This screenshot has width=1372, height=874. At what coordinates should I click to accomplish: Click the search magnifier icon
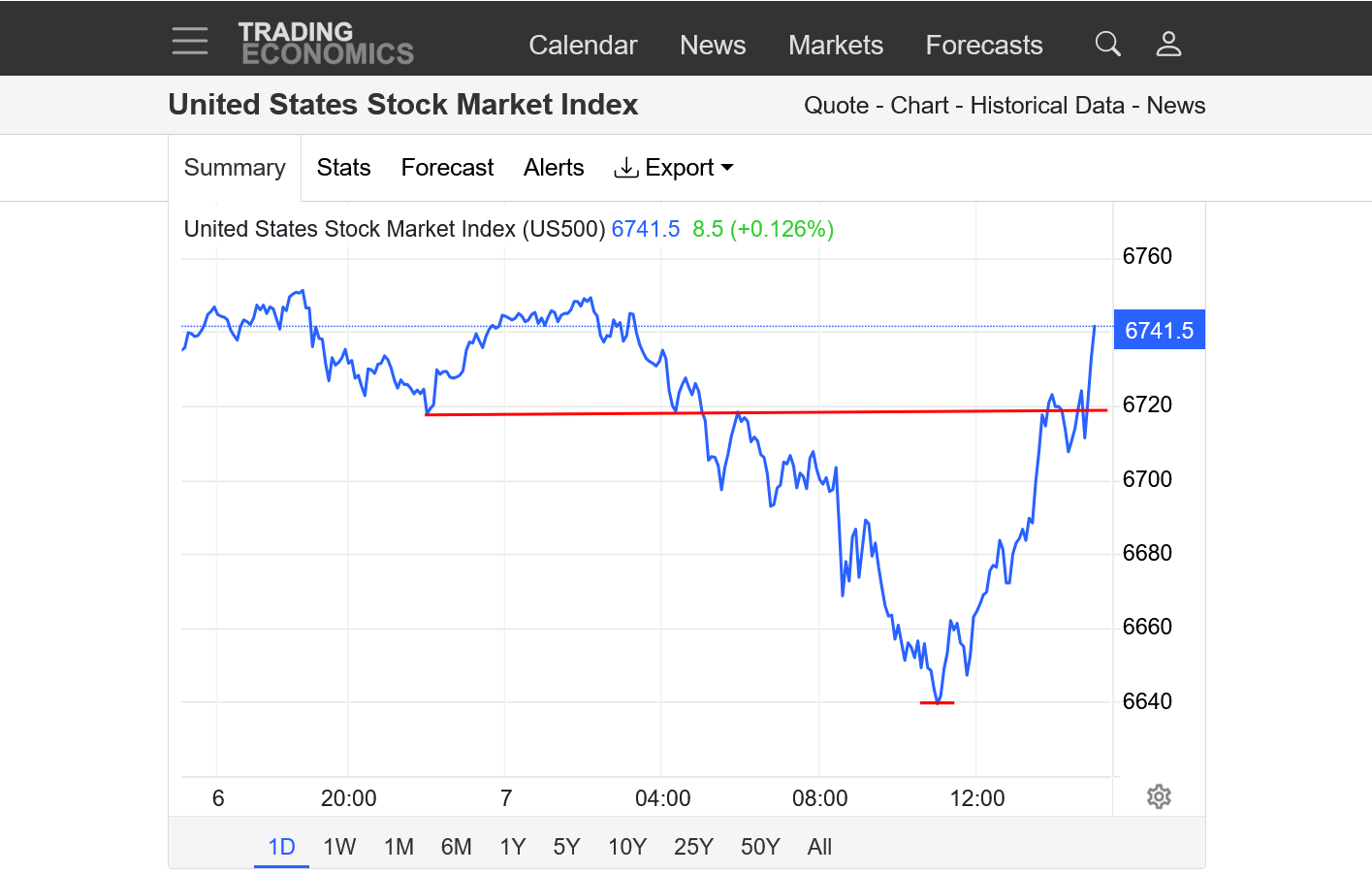[1107, 44]
